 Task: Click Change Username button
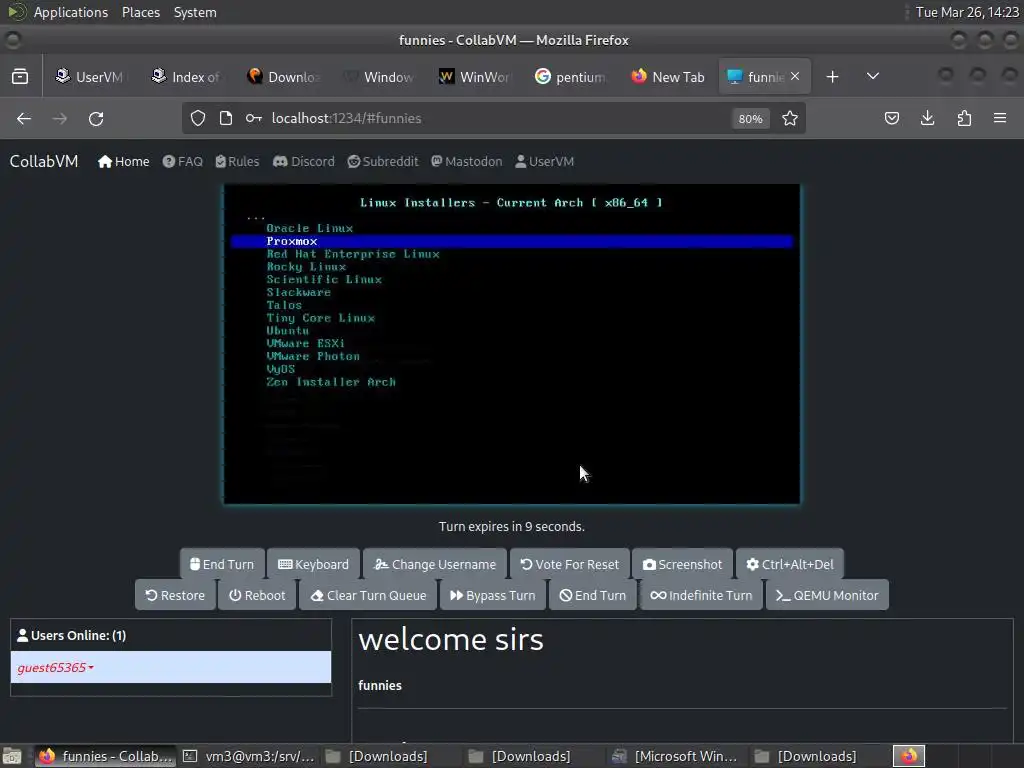pyautogui.click(x=435, y=564)
